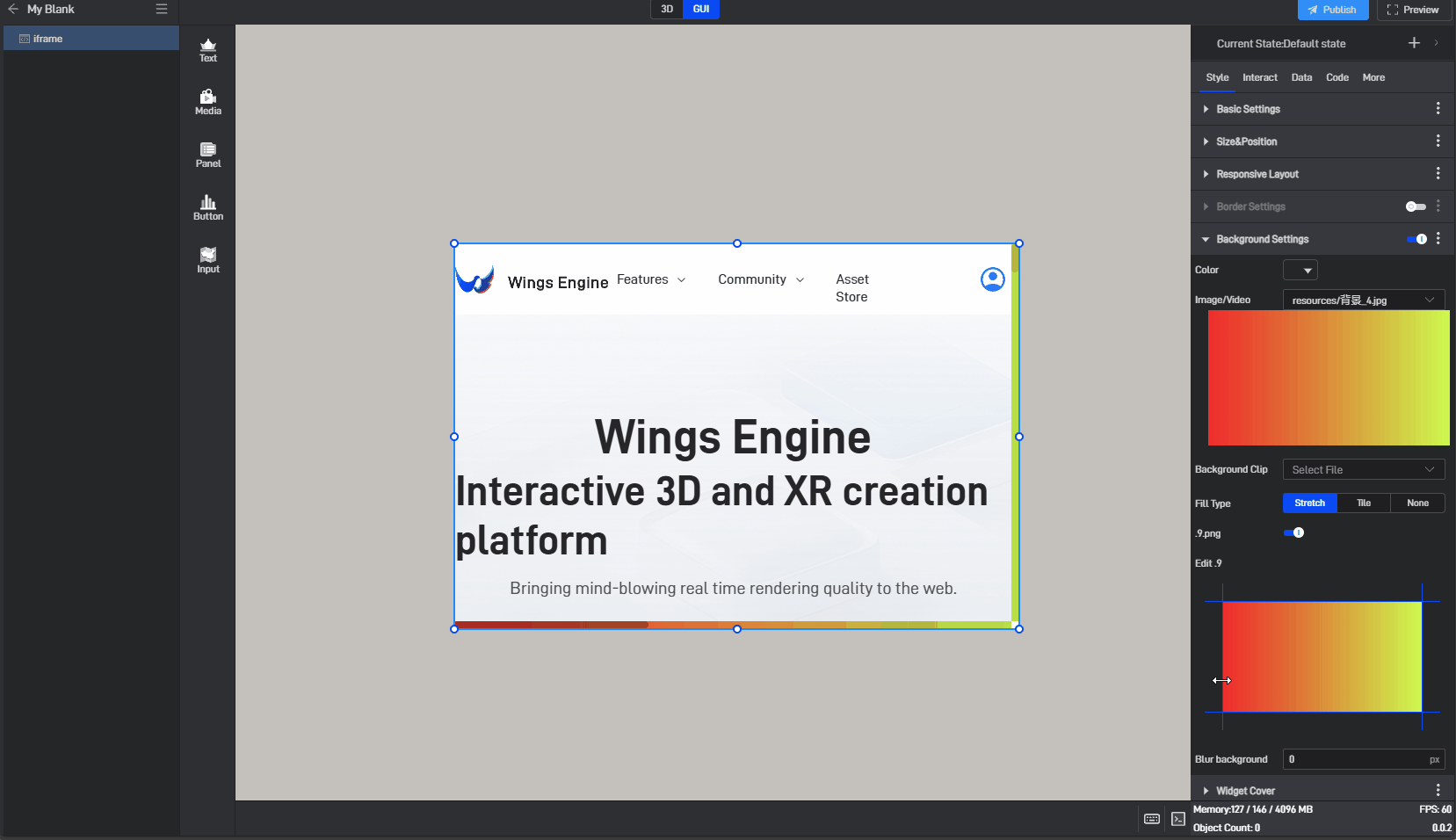Open the hamburger menu next to My Blank

click(162, 9)
